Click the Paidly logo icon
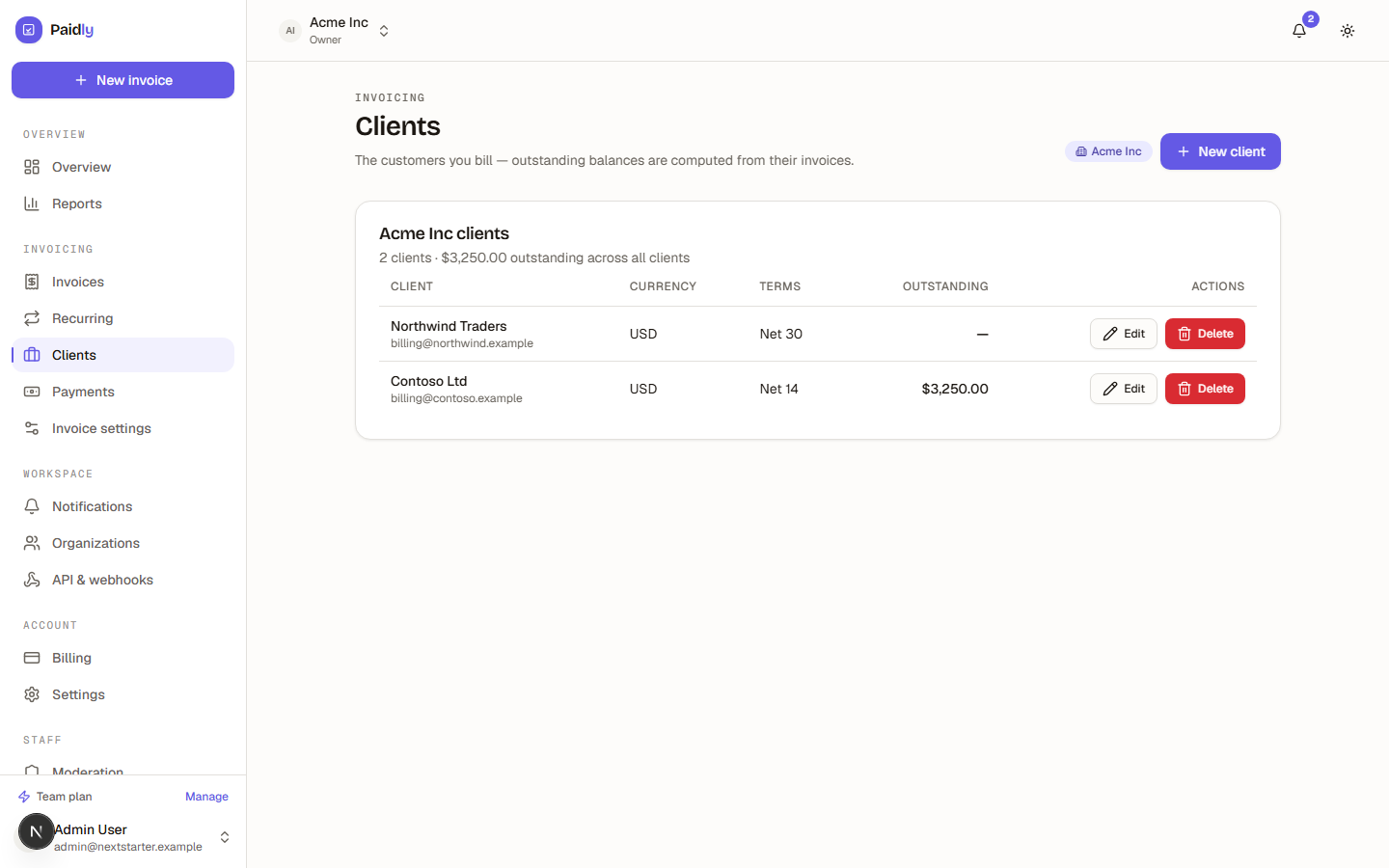This screenshot has width=1389, height=868. [x=29, y=30]
